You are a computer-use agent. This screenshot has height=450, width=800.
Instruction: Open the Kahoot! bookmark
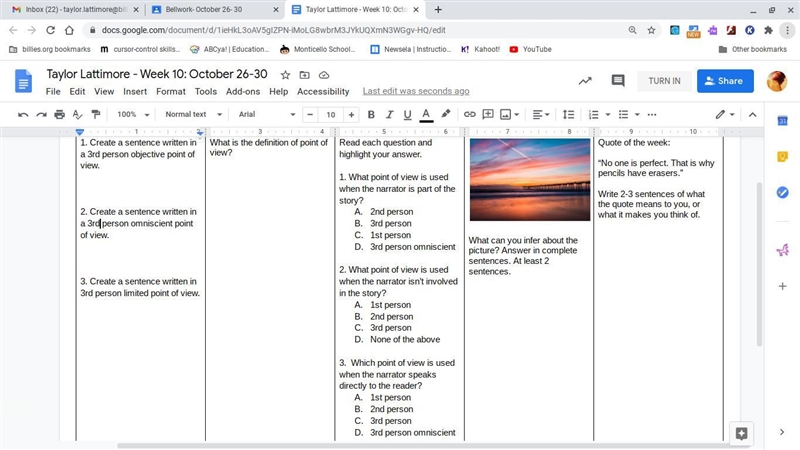coord(480,49)
